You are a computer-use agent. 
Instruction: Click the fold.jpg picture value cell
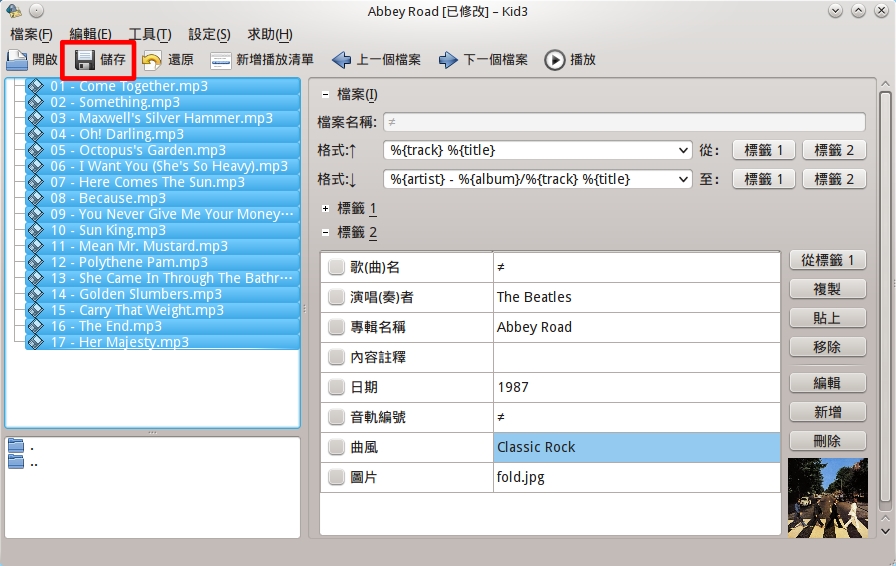637,477
